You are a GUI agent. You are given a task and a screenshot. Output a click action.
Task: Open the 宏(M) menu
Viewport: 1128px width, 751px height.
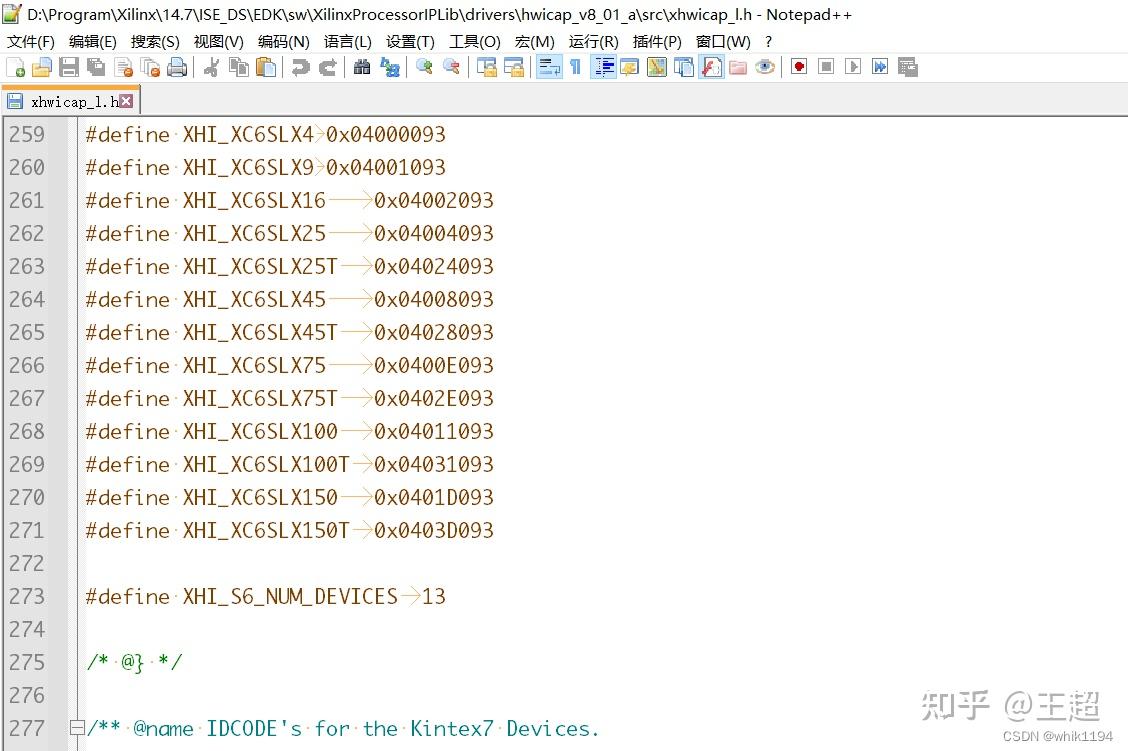click(535, 42)
